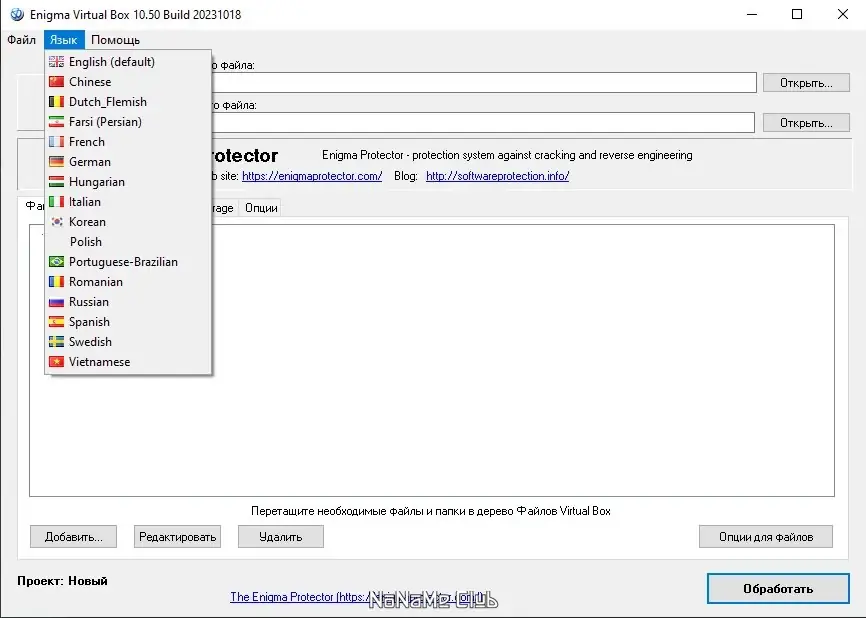Open the Файл menu
This screenshot has height=618, width=866.
point(22,40)
